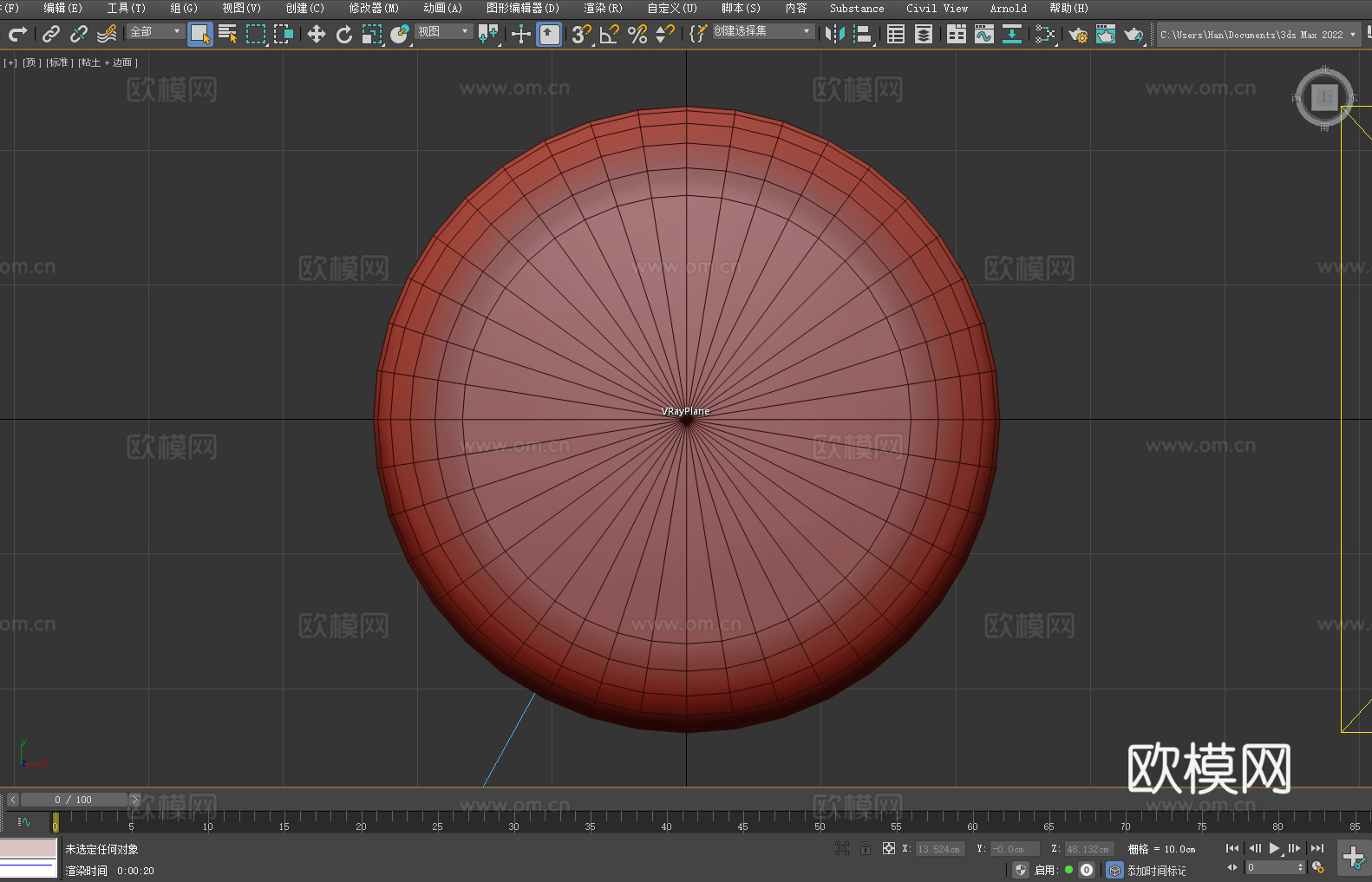Click 添加时间标记 add time tag
The width and height of the screenshot is (1372, 882).
(1156, 871)
